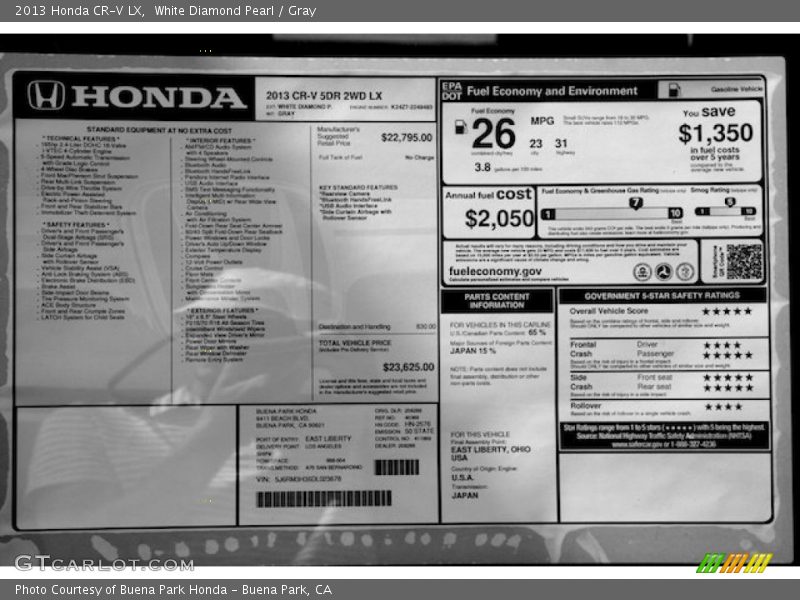
Task: Click the 7 marker on greenhouse gas rating
Action: (x=634, y=203)
